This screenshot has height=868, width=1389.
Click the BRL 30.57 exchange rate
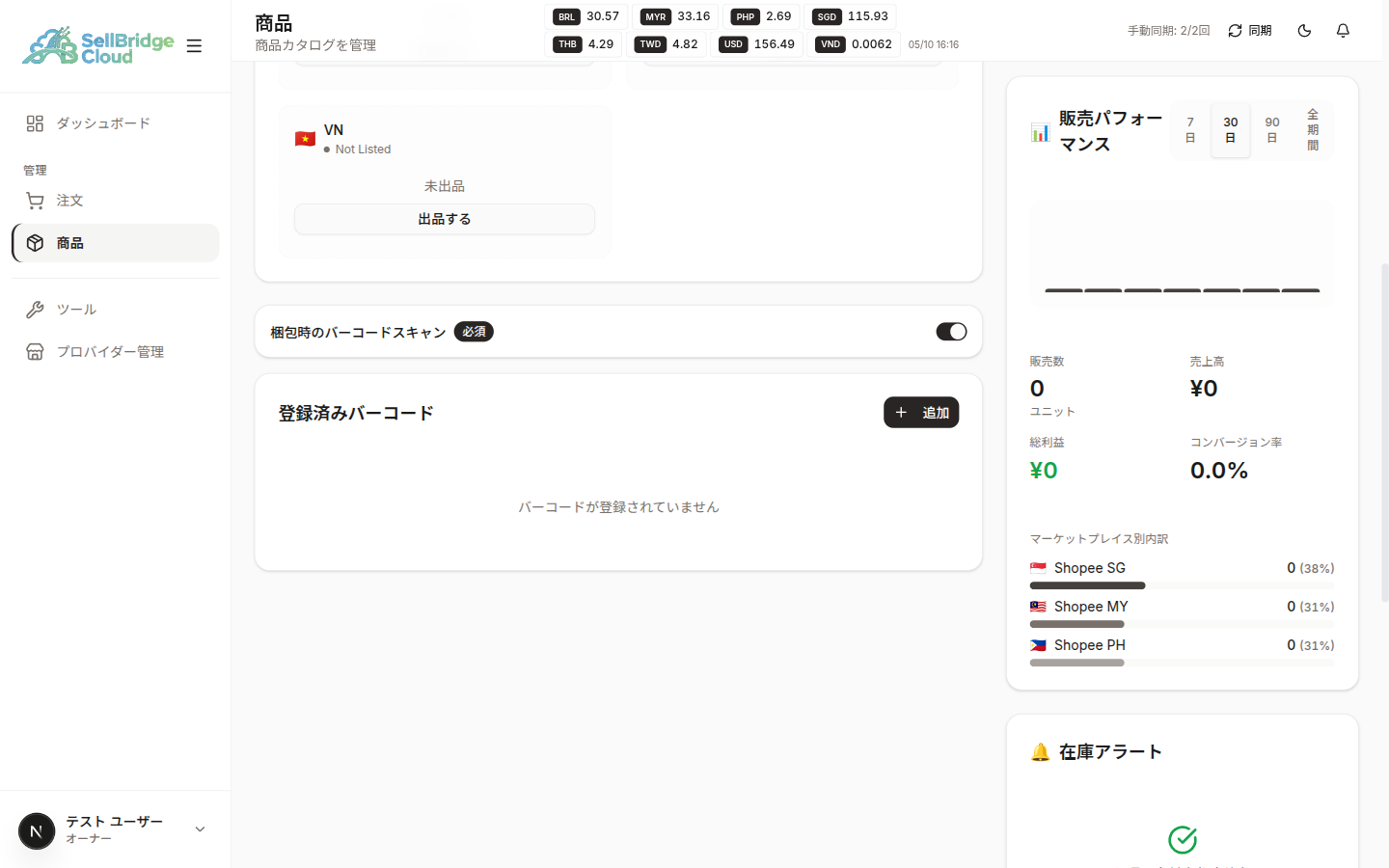[x=586, y=16]
